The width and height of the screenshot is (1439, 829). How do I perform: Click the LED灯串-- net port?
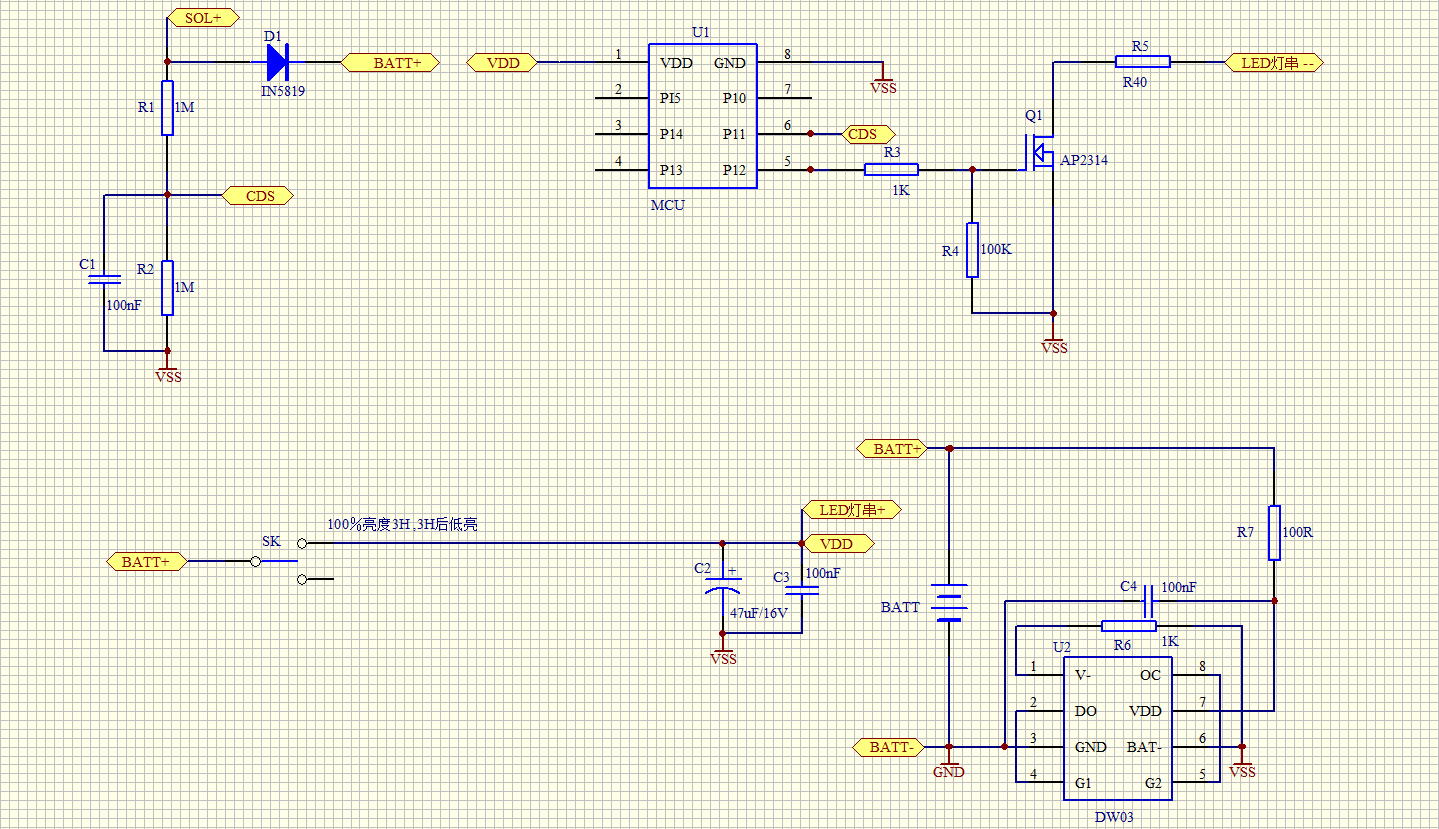coord(1274,62)
